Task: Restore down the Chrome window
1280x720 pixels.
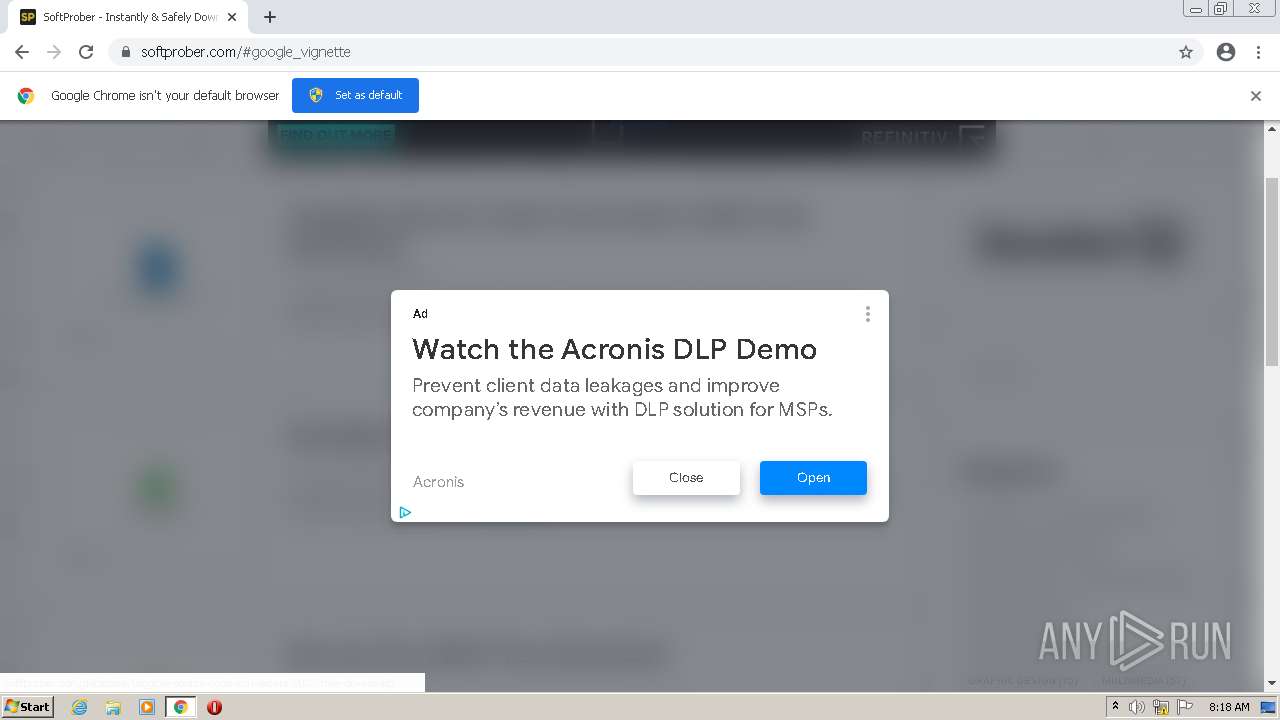Action: pyautogui.click(x=1221, y=9)
